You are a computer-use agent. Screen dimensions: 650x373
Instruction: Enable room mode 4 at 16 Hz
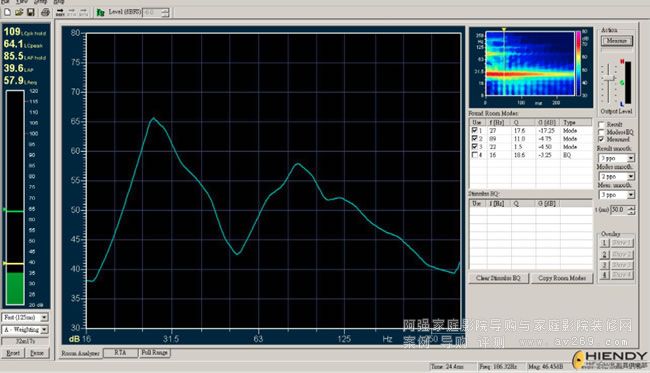[475, 155]
